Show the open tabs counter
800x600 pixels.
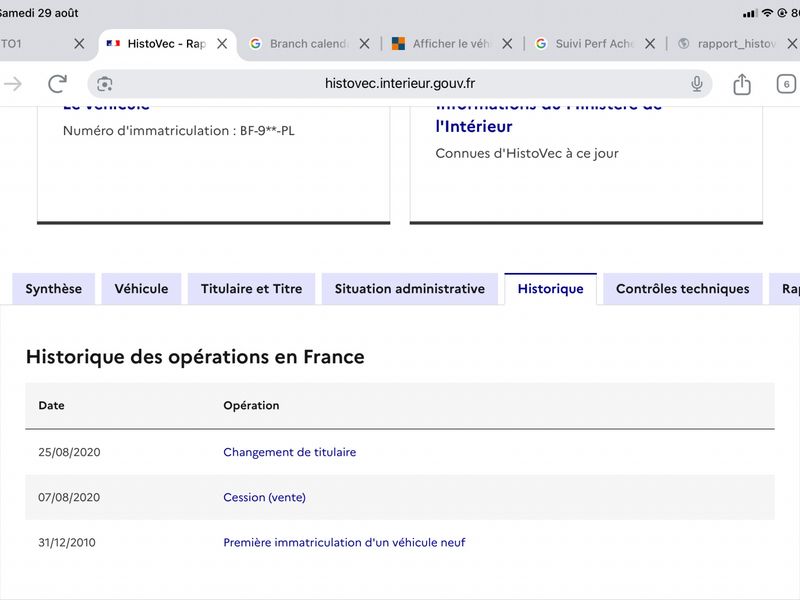click(x=786, y=84)
